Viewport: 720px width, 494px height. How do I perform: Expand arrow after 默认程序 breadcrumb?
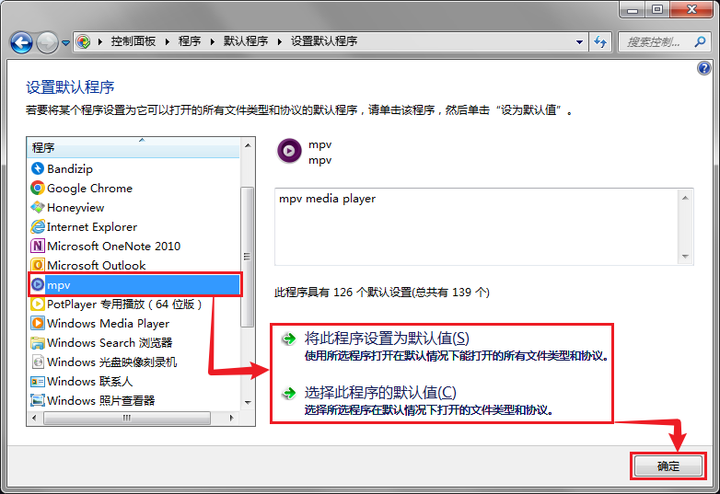point(279,42)
